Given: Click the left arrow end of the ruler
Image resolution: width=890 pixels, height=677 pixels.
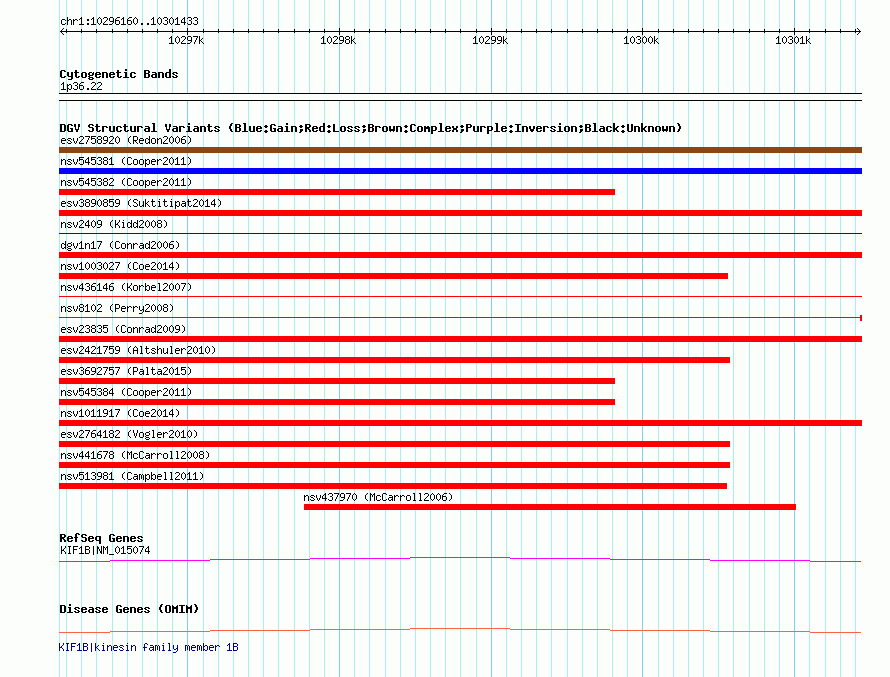Looking at the screenshot, I should coord(63,31).
